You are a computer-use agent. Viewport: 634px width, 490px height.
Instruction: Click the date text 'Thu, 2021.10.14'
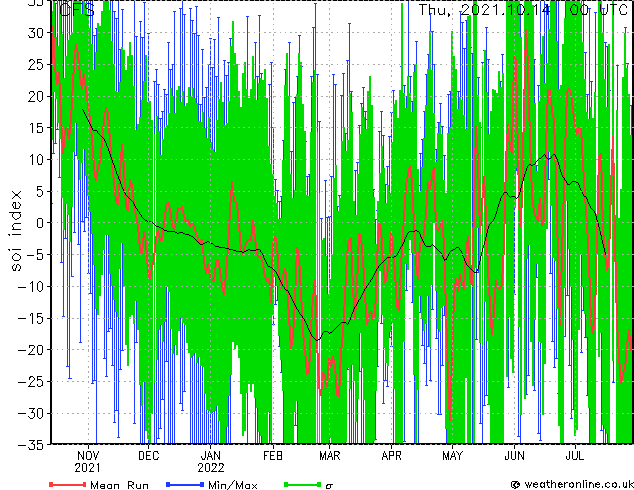[x=484, y=10]
